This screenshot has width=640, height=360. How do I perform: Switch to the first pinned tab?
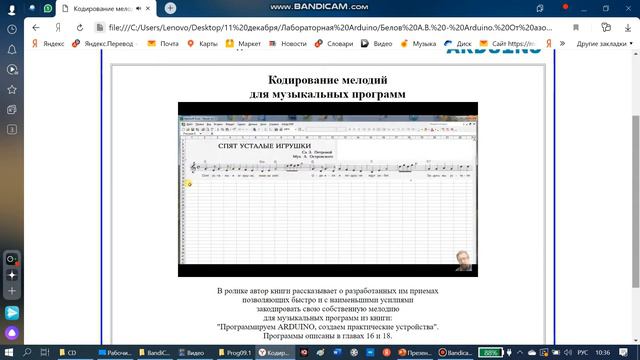click(33, 8)
